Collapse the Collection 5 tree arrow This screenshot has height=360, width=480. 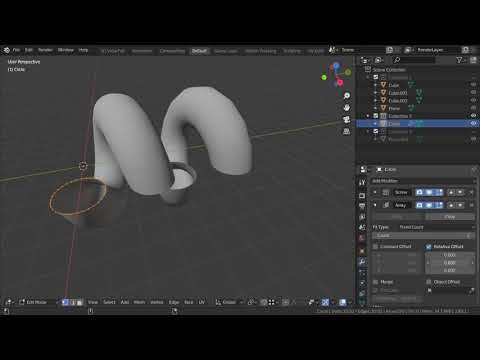coord(368,116)
